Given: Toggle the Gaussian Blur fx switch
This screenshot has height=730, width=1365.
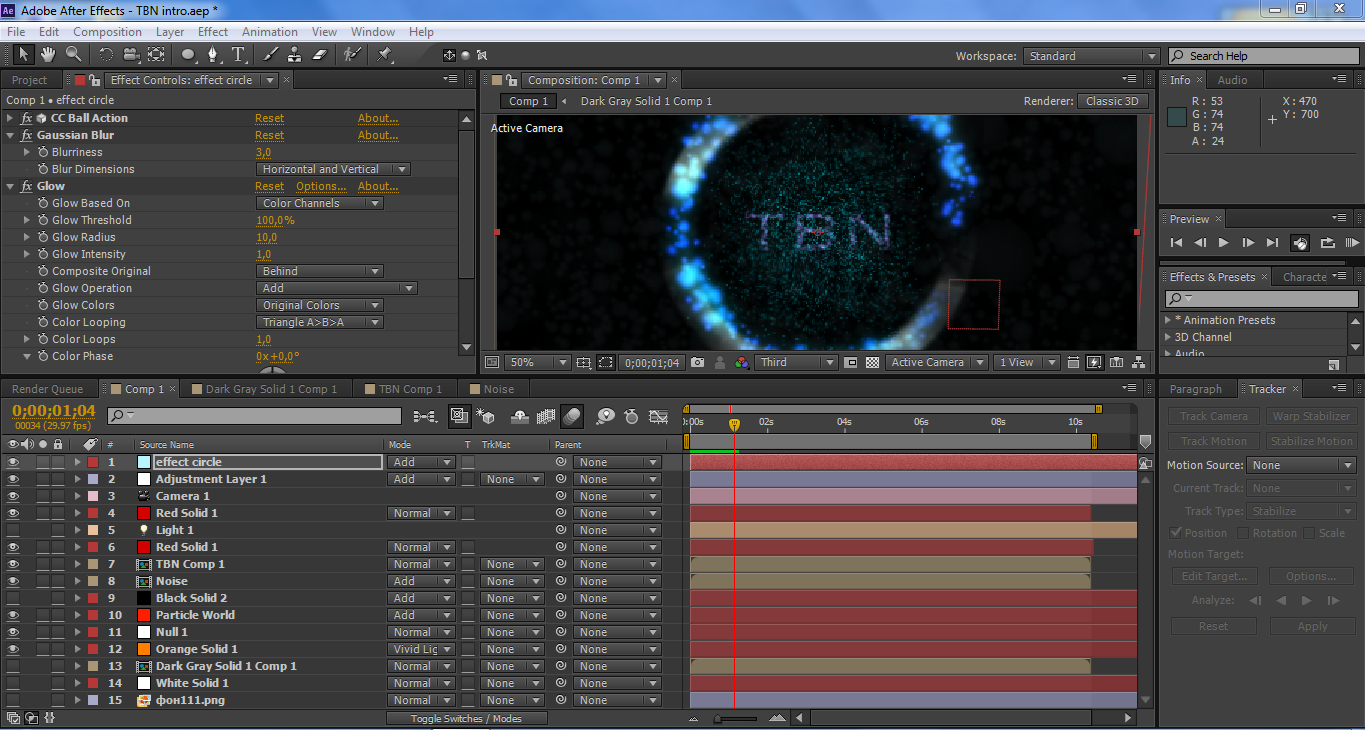Looking at the screenshot, I should (x=27, y=135).
